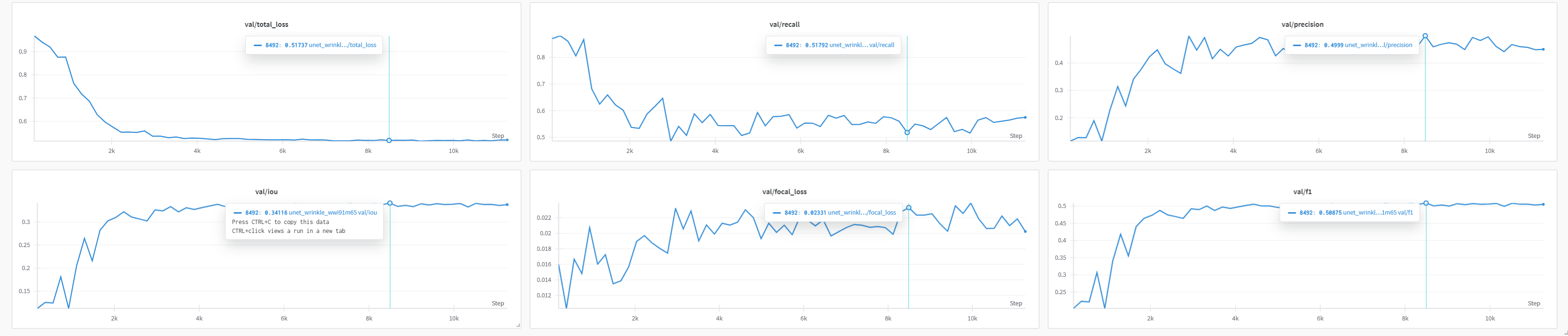Select the circled marker on val/focal_loss chart

[909, 208]
